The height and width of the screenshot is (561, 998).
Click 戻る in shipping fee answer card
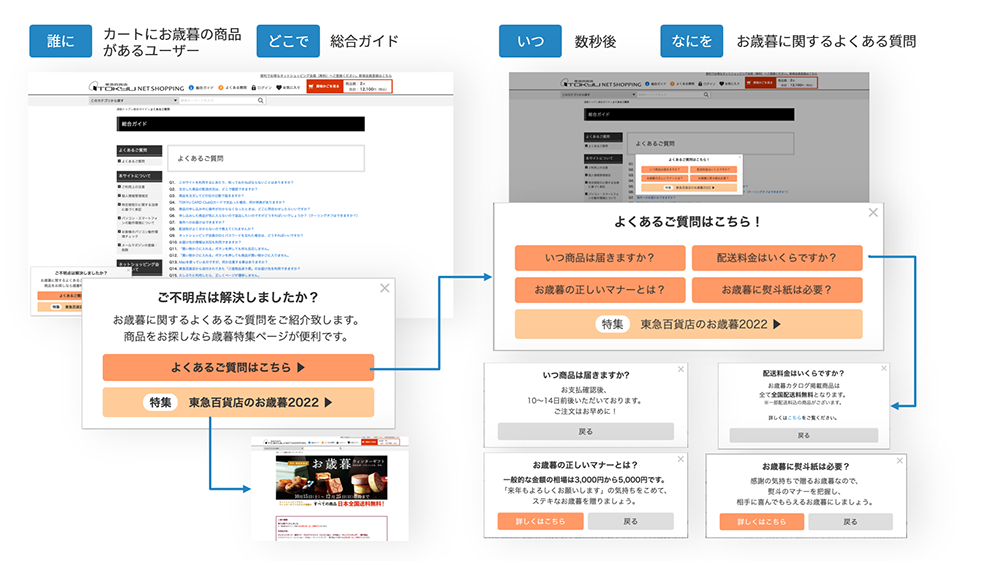point(803,435)
